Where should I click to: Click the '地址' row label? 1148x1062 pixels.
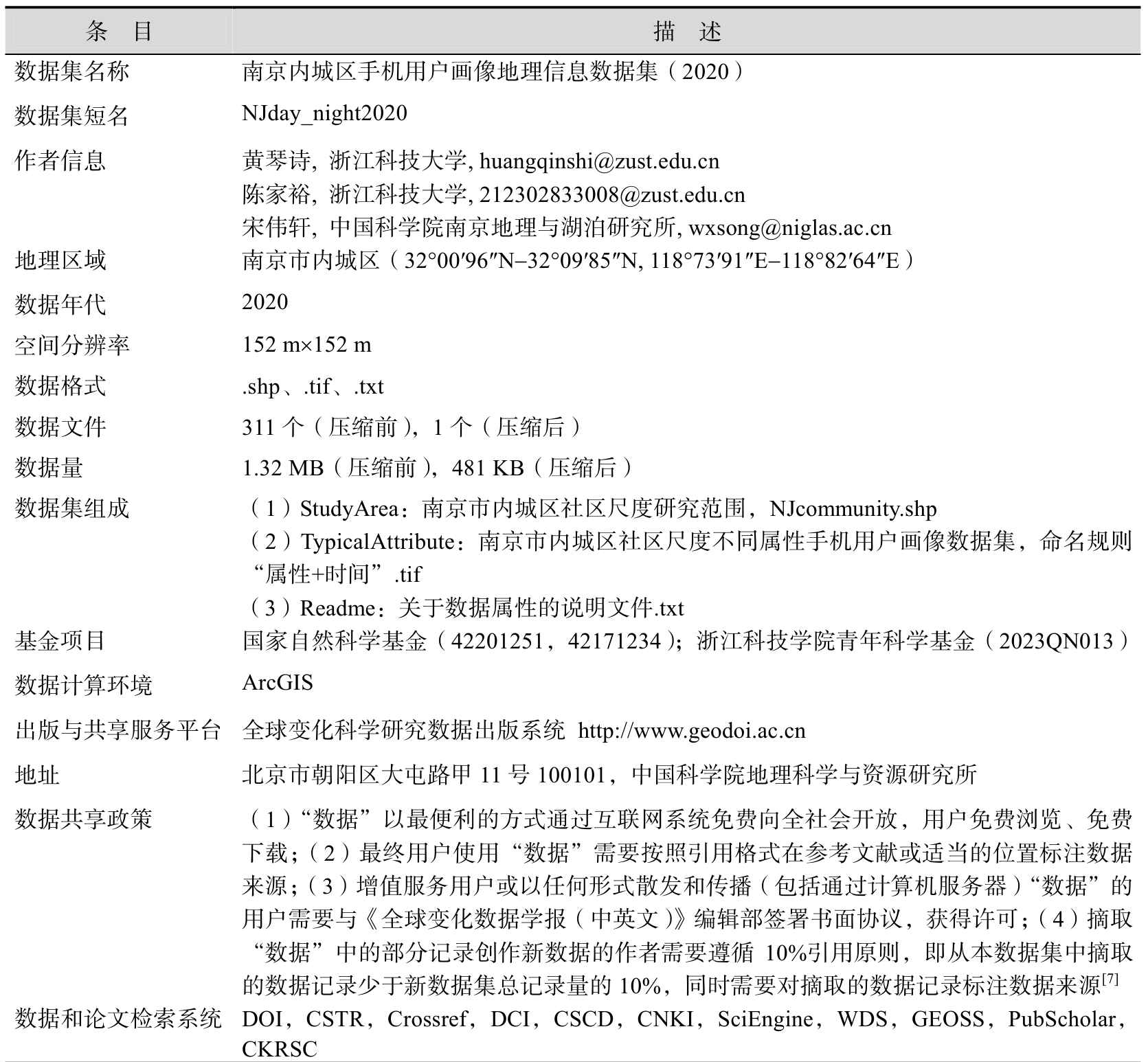(x=37, y=775)
